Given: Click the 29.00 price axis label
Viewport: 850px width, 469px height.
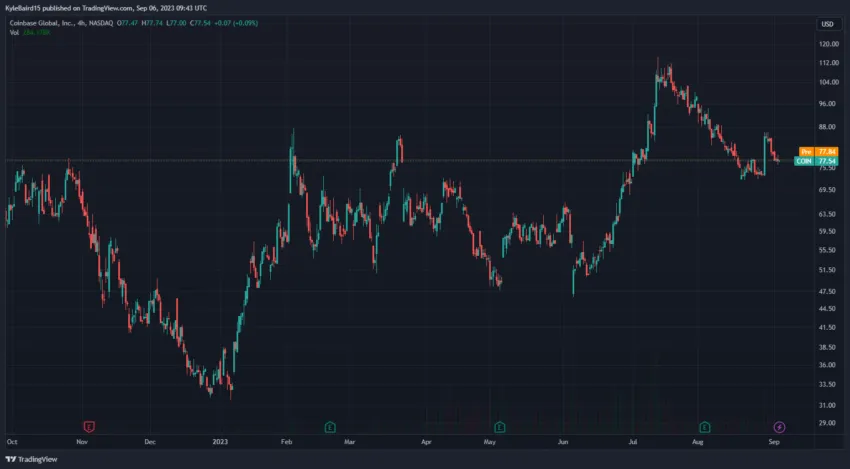Looking at the screenshot, I should (829, 423).
